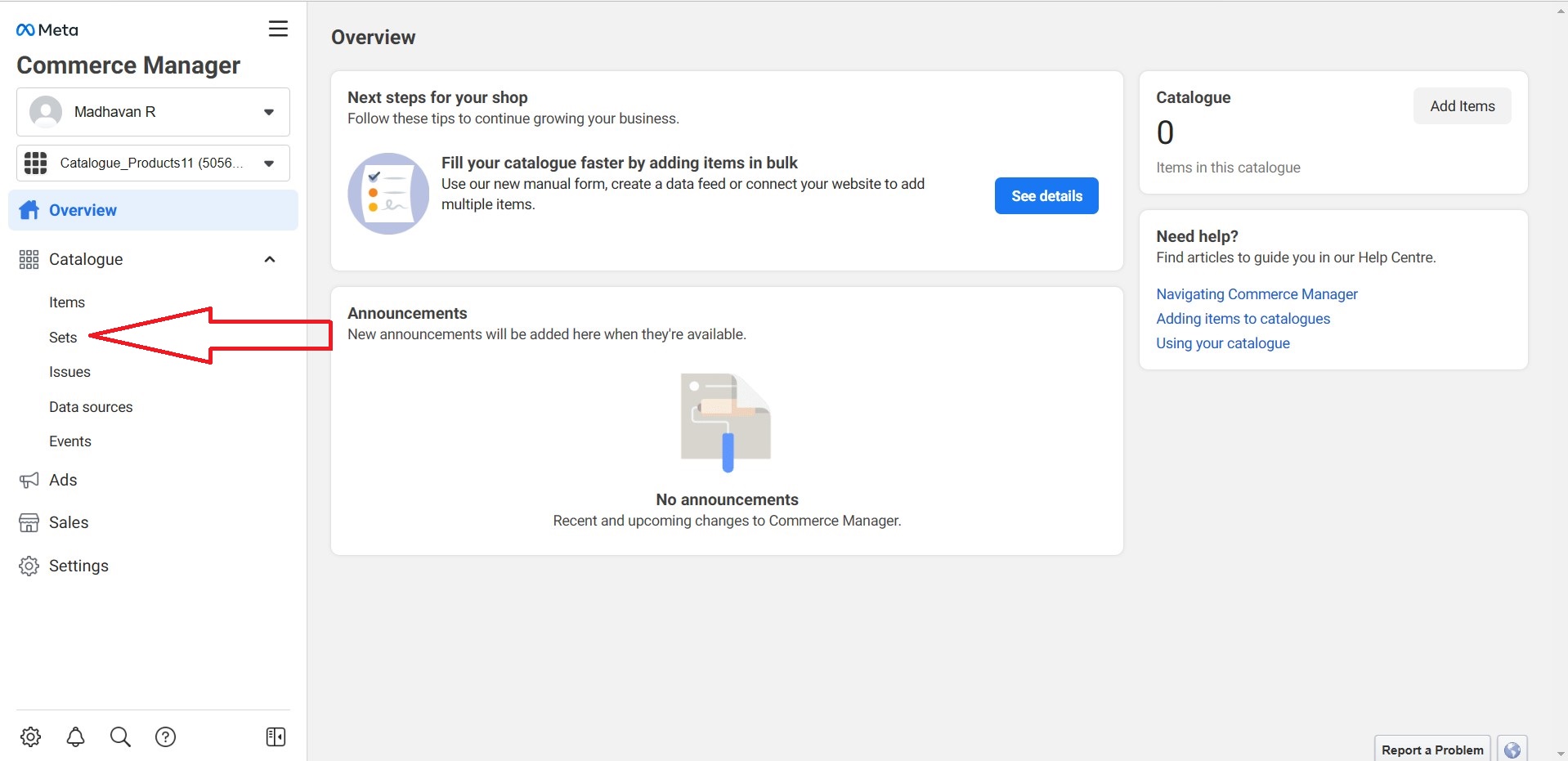The width and height of the screenshot is (1568, 761).
Task: Click the 'Need help?' heading
Action: click(x=1197, y=236)
